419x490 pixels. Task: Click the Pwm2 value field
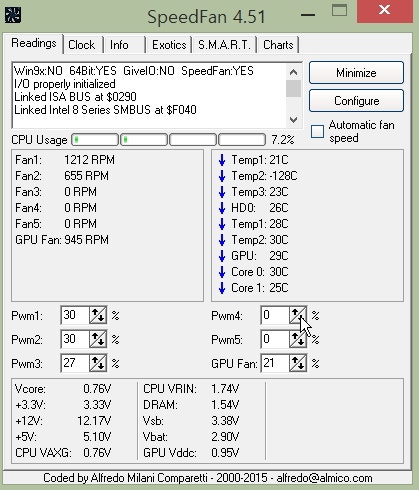tap(75, 339)
